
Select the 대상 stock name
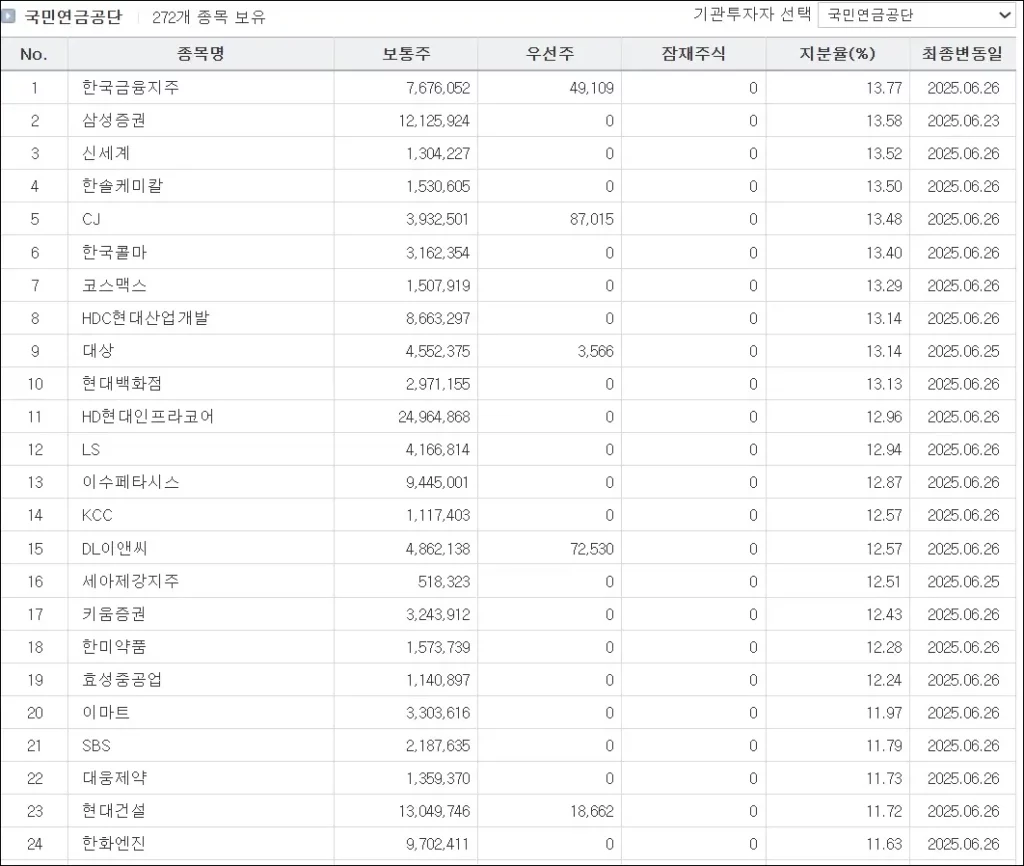click(98, 351)
